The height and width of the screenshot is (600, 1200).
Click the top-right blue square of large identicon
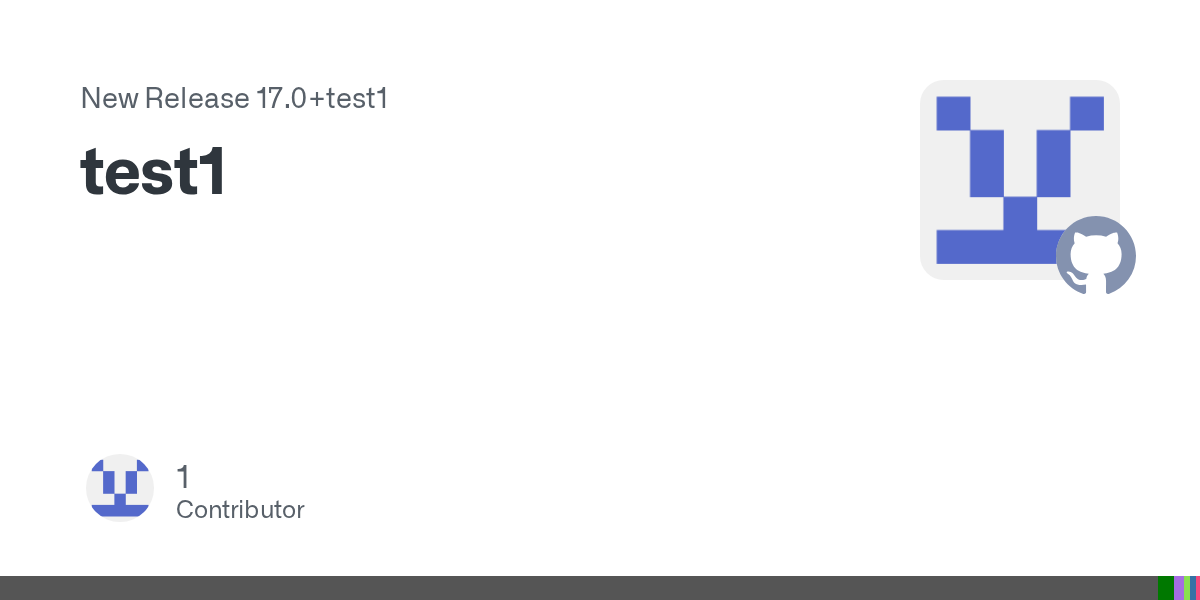(1087, 113)
